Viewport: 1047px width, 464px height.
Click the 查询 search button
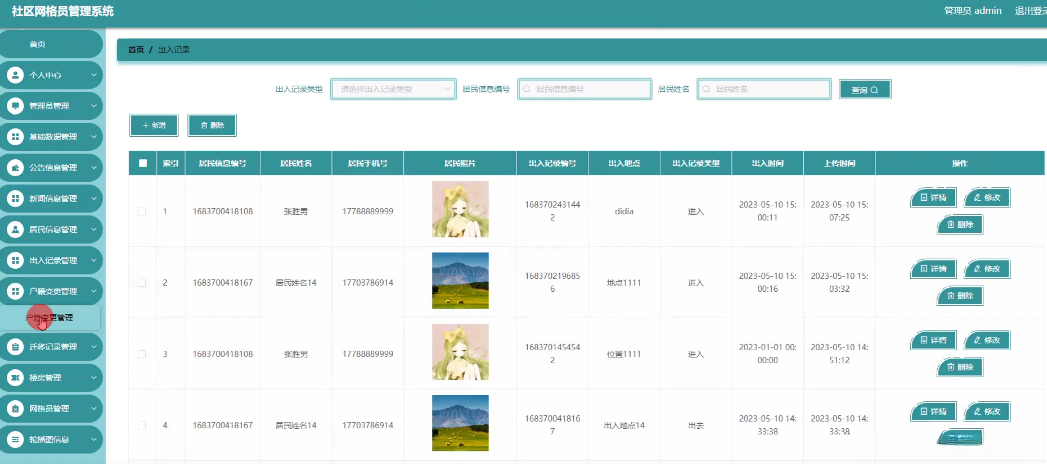point(865,89)
